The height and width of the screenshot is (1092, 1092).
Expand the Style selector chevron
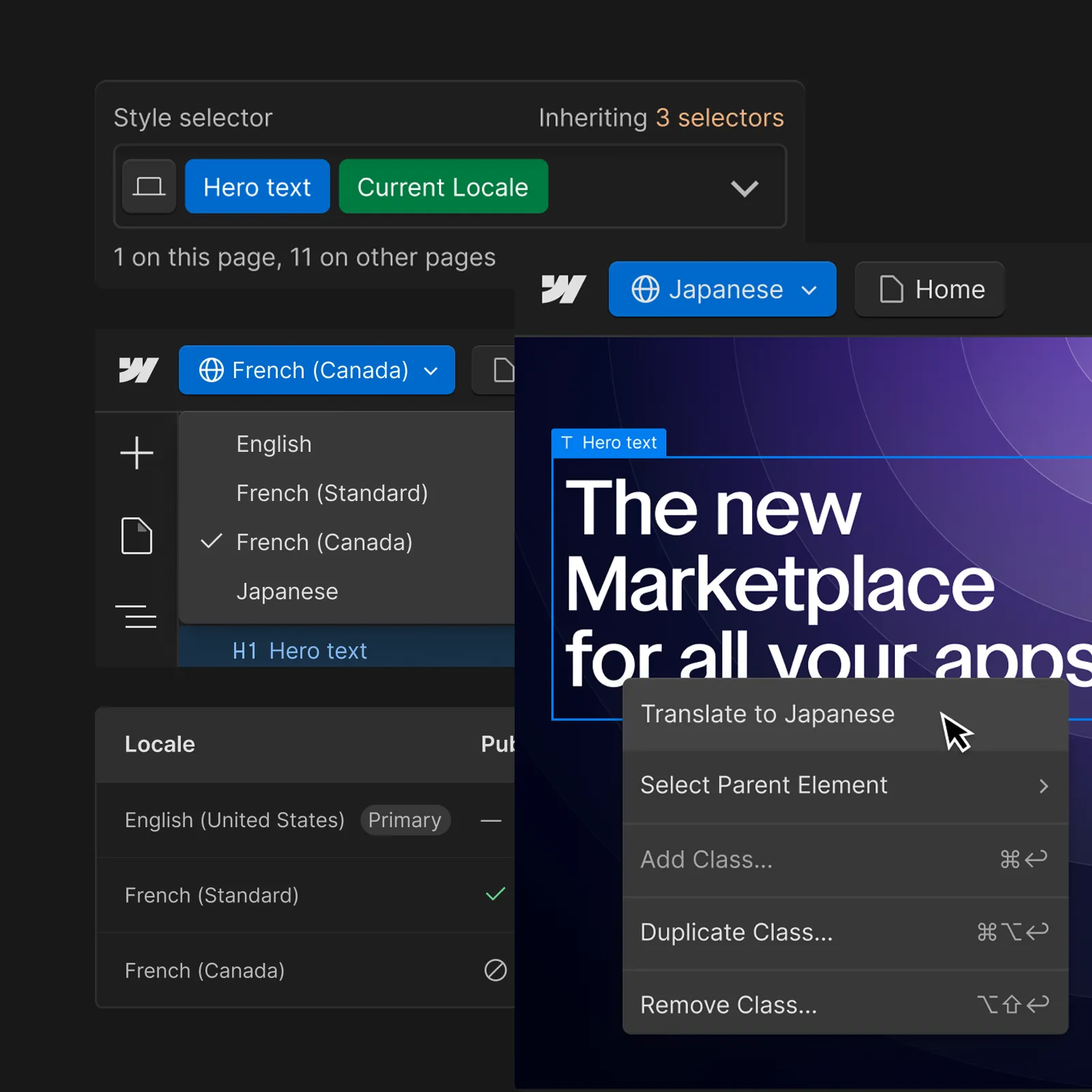coord(744,188)
